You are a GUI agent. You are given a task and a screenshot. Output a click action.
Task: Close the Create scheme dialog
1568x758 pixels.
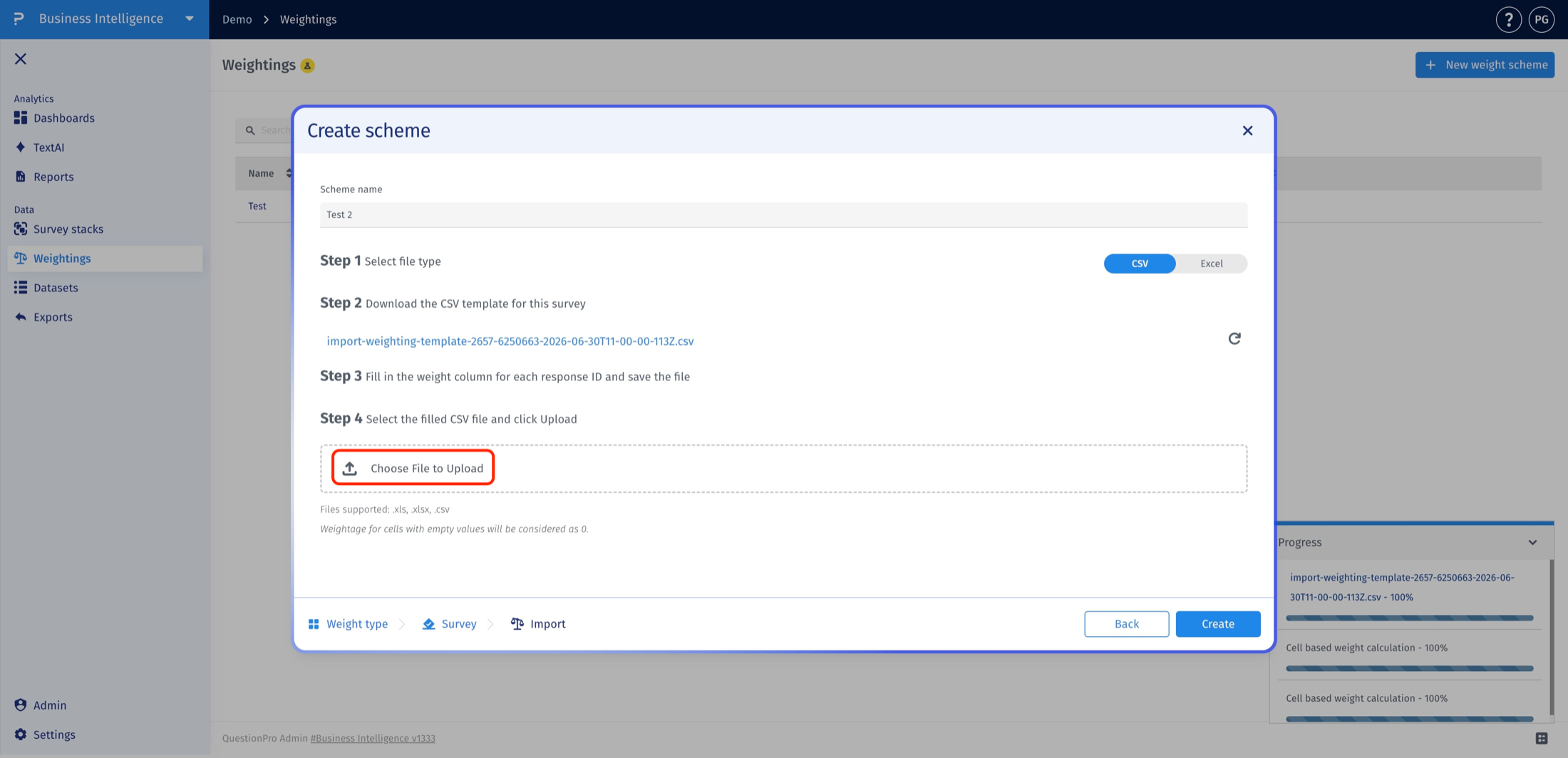pos(1247,130)
